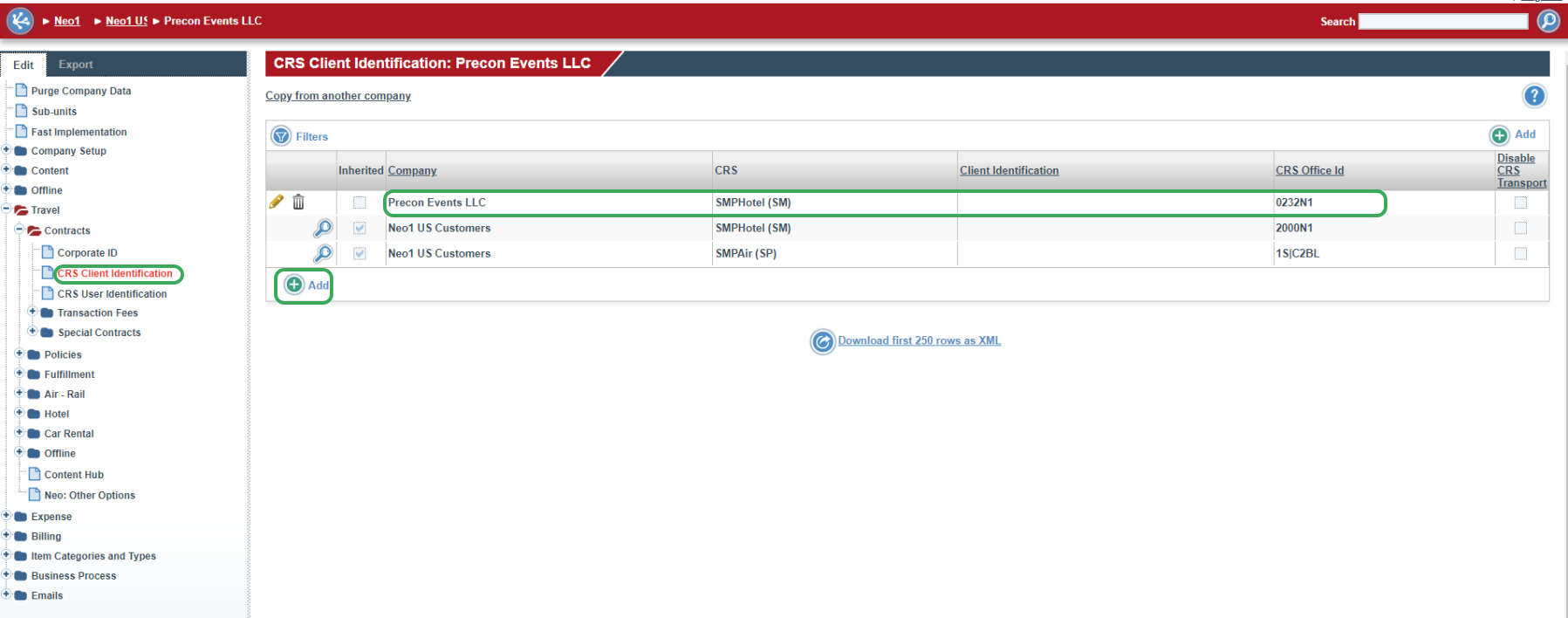Expand the Transaction Fees node
The height and width of the screenshot is (618, 1568).
(x=32, y=311)
